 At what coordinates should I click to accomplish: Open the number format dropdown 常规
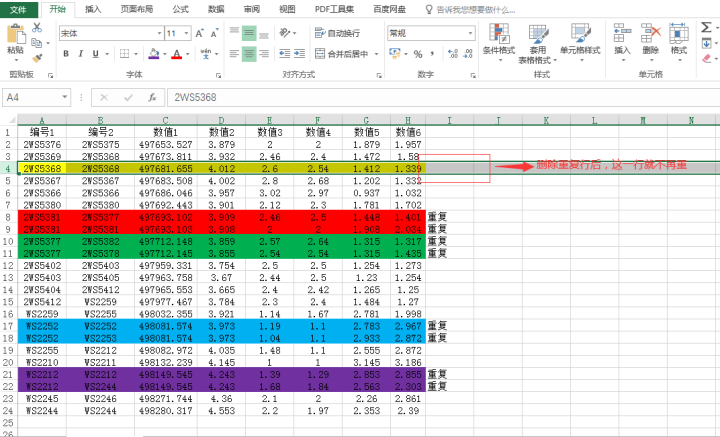471,33
